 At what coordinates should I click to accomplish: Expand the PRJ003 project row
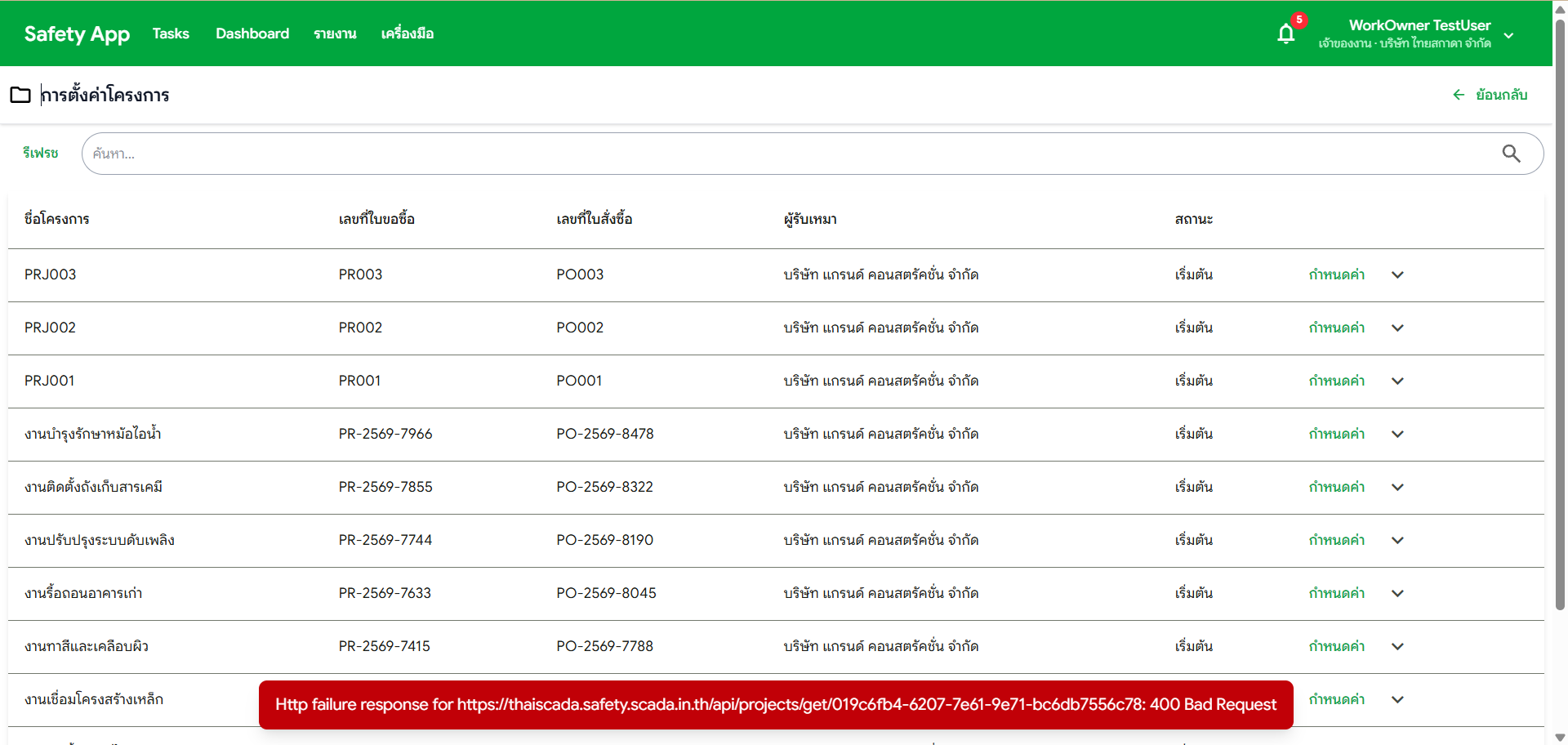(x=1397, y=275)
